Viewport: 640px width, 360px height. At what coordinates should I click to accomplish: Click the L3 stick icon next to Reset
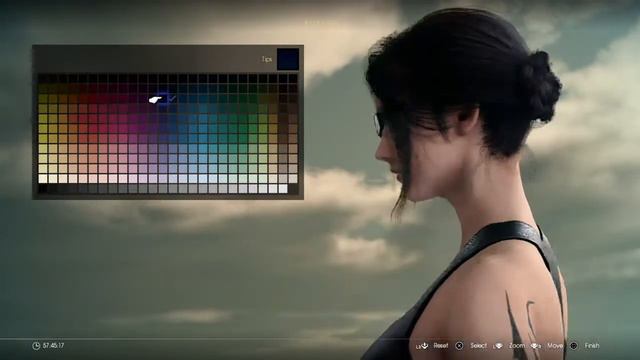click(422, 346)
